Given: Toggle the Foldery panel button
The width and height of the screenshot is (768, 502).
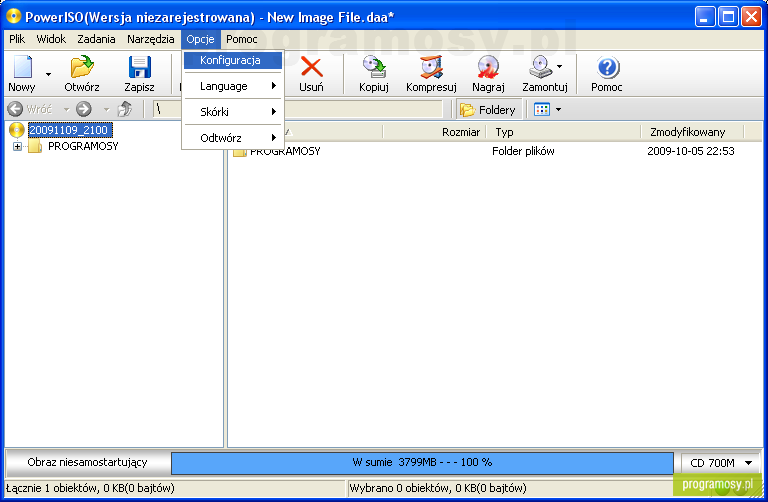Looking at the screenshot, I should tap(488, 110).
